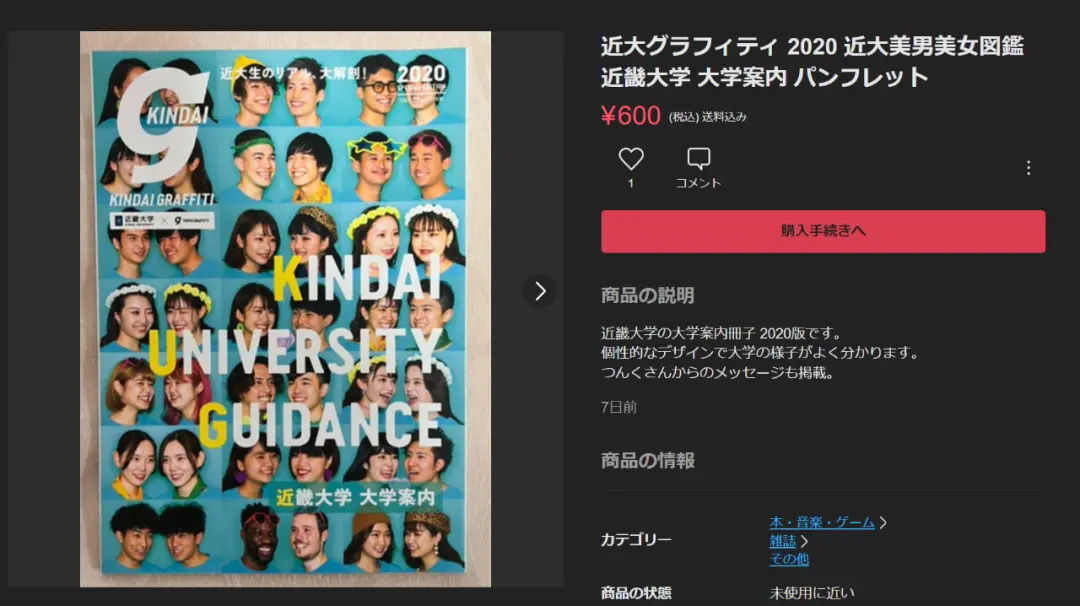Click the like count under the heart
Image resolution: width=1080 pixels, height=606 pixels.
click(x=630, y=183)
